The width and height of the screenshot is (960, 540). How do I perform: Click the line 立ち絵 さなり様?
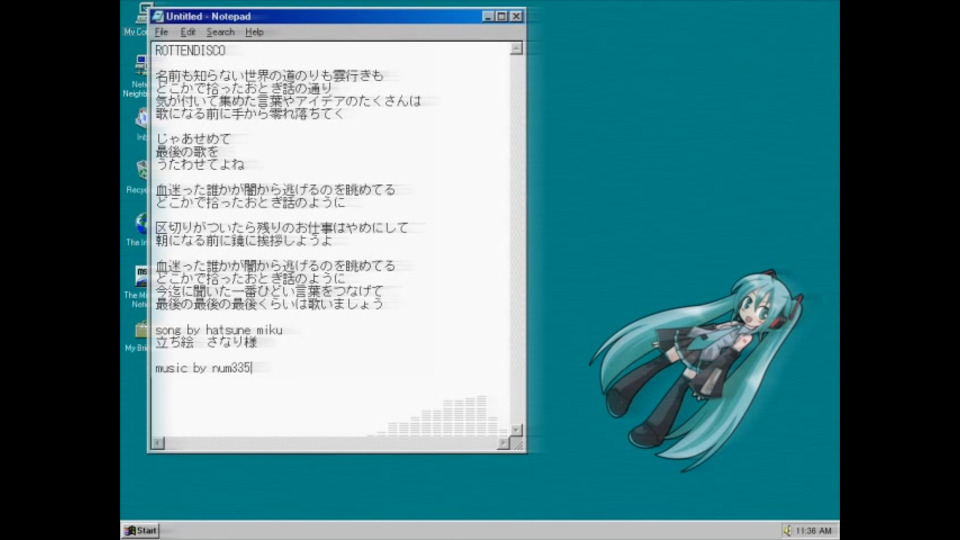tap(206, 342)
